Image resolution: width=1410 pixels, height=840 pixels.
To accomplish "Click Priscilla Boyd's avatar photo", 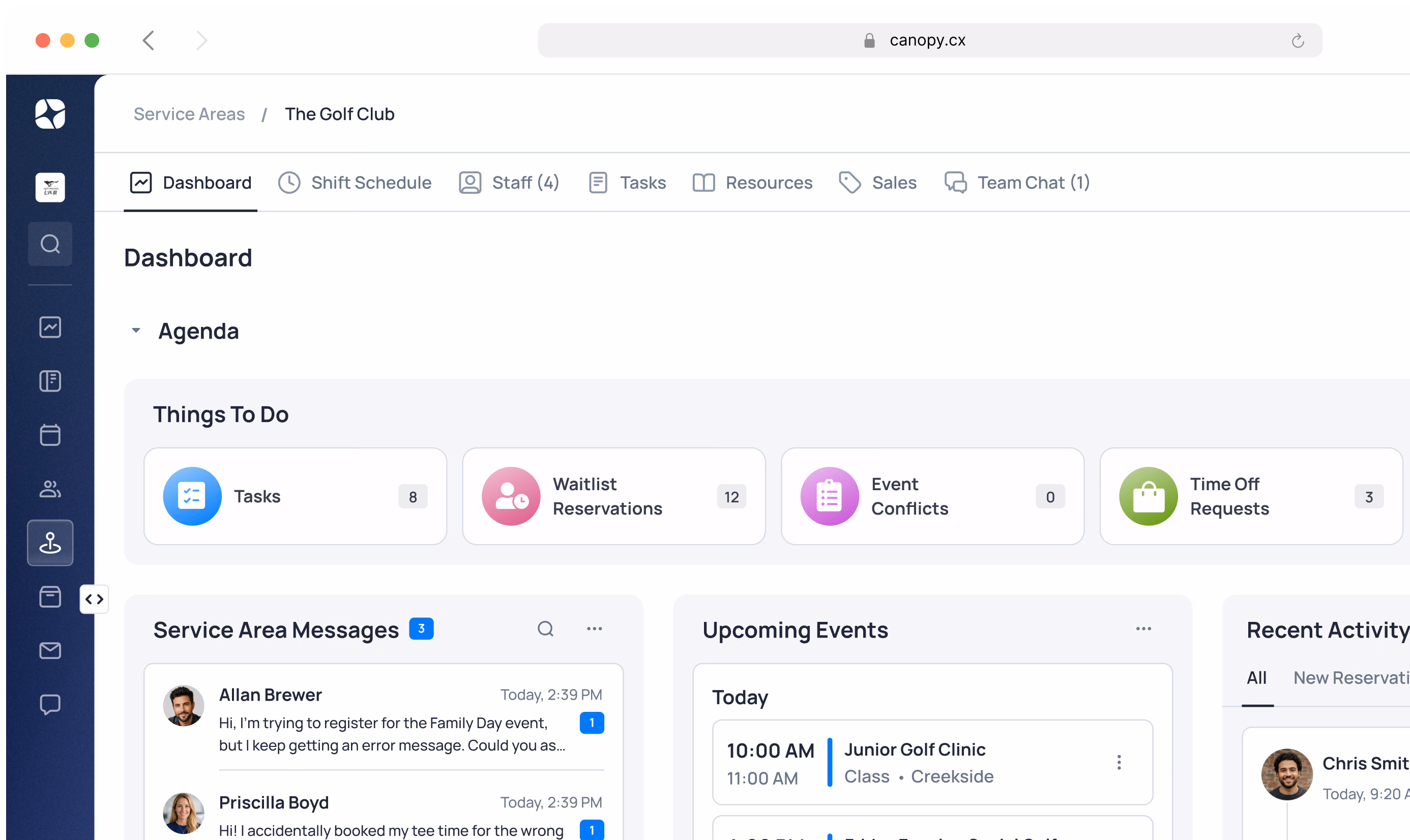I will [184, 814].
